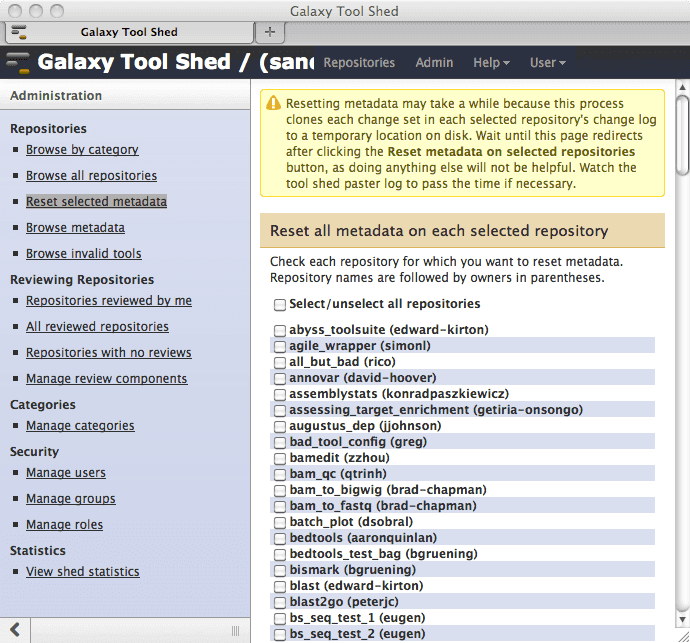
Task: Enable the bedtools repository checkbox
Action: (x=281, y=538)
